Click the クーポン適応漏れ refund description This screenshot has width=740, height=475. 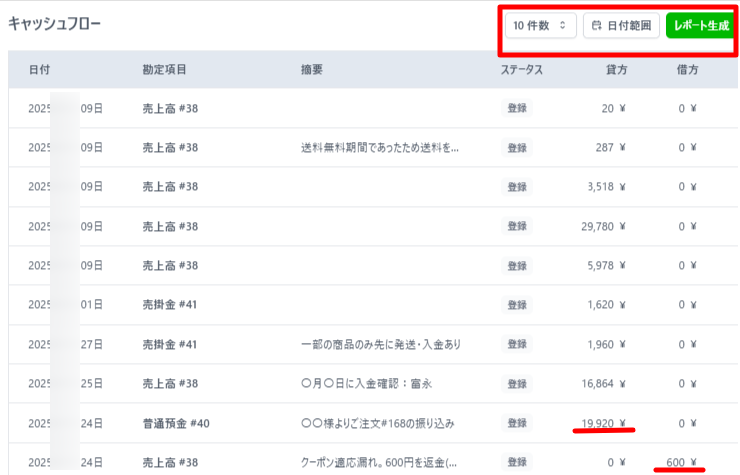380,462
